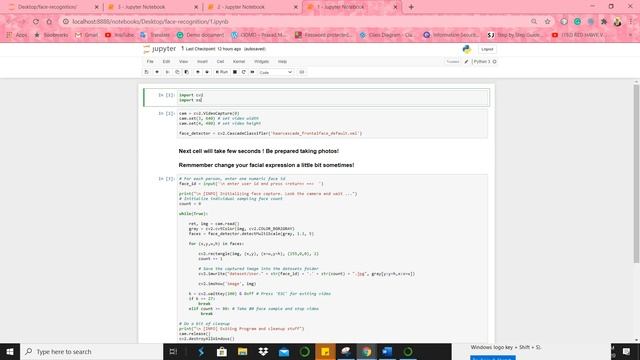Open Task View on the taskbar

point(173,351)
